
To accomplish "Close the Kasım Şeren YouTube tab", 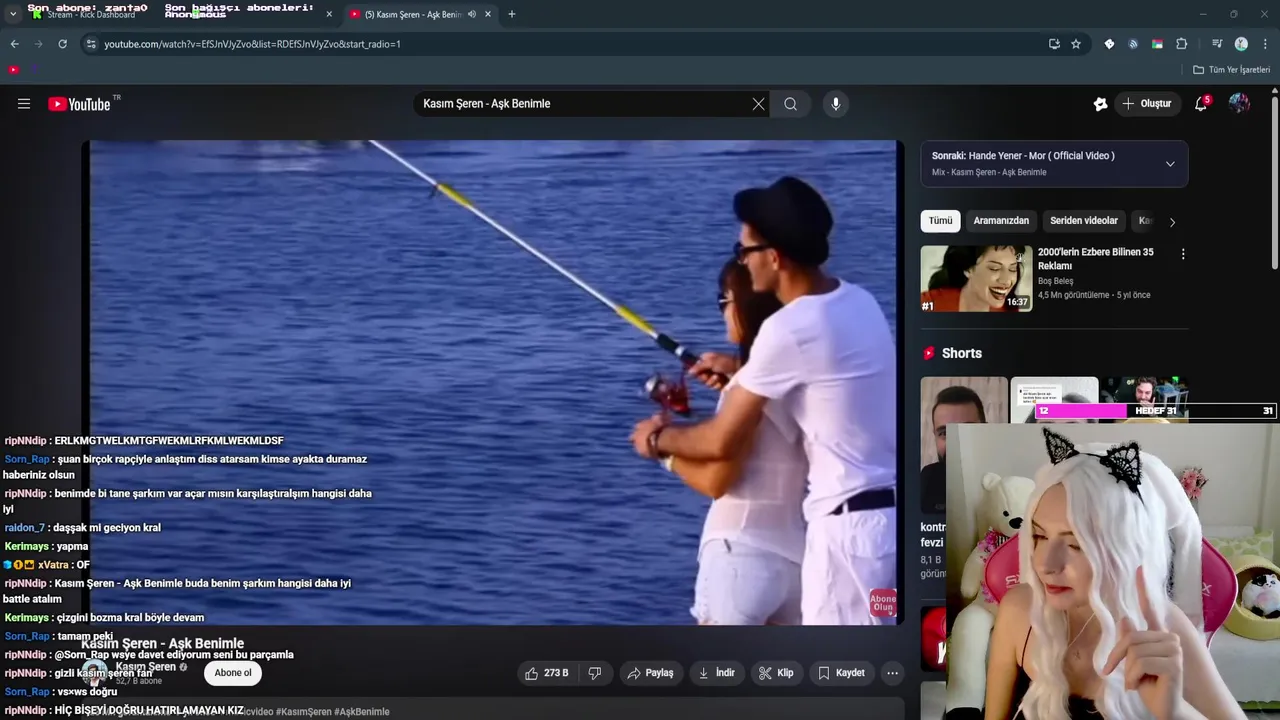I will click(x=488, y=14).
